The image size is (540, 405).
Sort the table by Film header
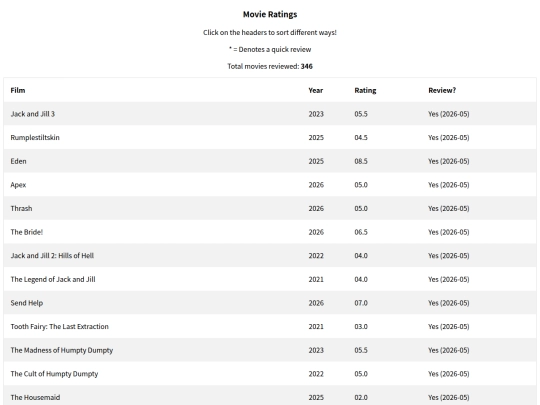click(x=18, y=90)
